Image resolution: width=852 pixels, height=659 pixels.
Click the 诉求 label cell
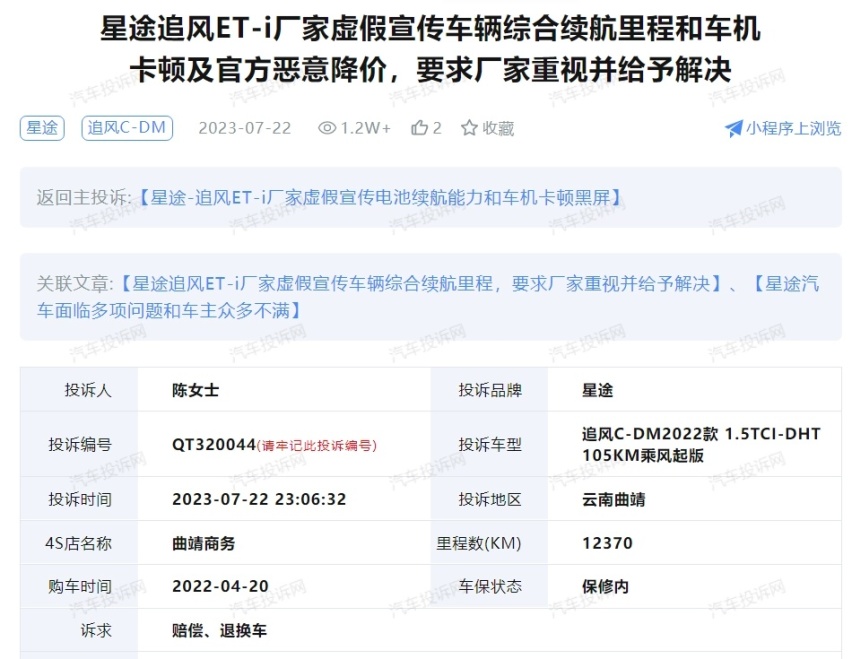click(x=79, y=630)
